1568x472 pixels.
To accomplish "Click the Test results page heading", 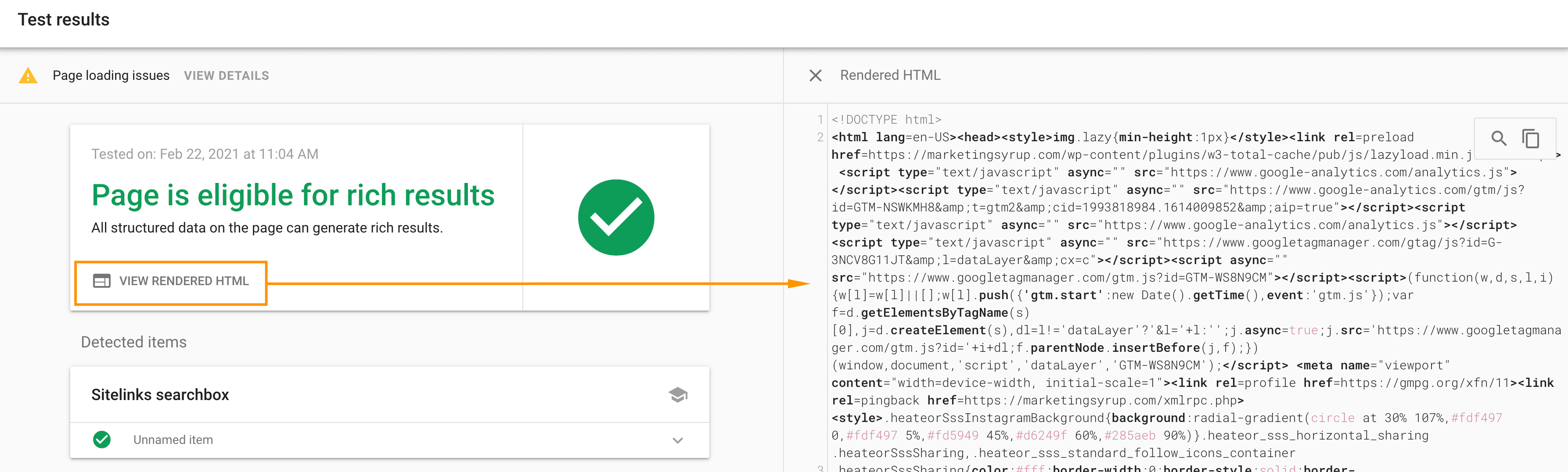I will click(x=63, y=19).
